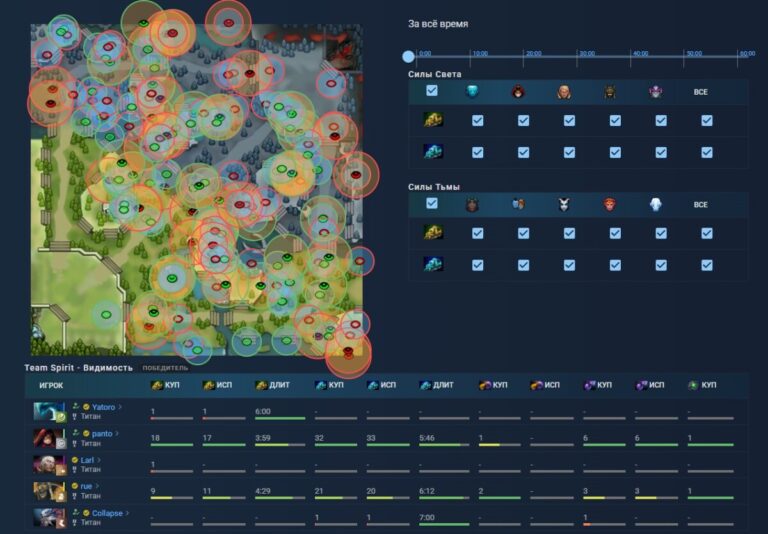Viewport: 768px width, 534px height.
Task: Click the gold badge icon beside Larl
Action: click(x=75, y=460)
